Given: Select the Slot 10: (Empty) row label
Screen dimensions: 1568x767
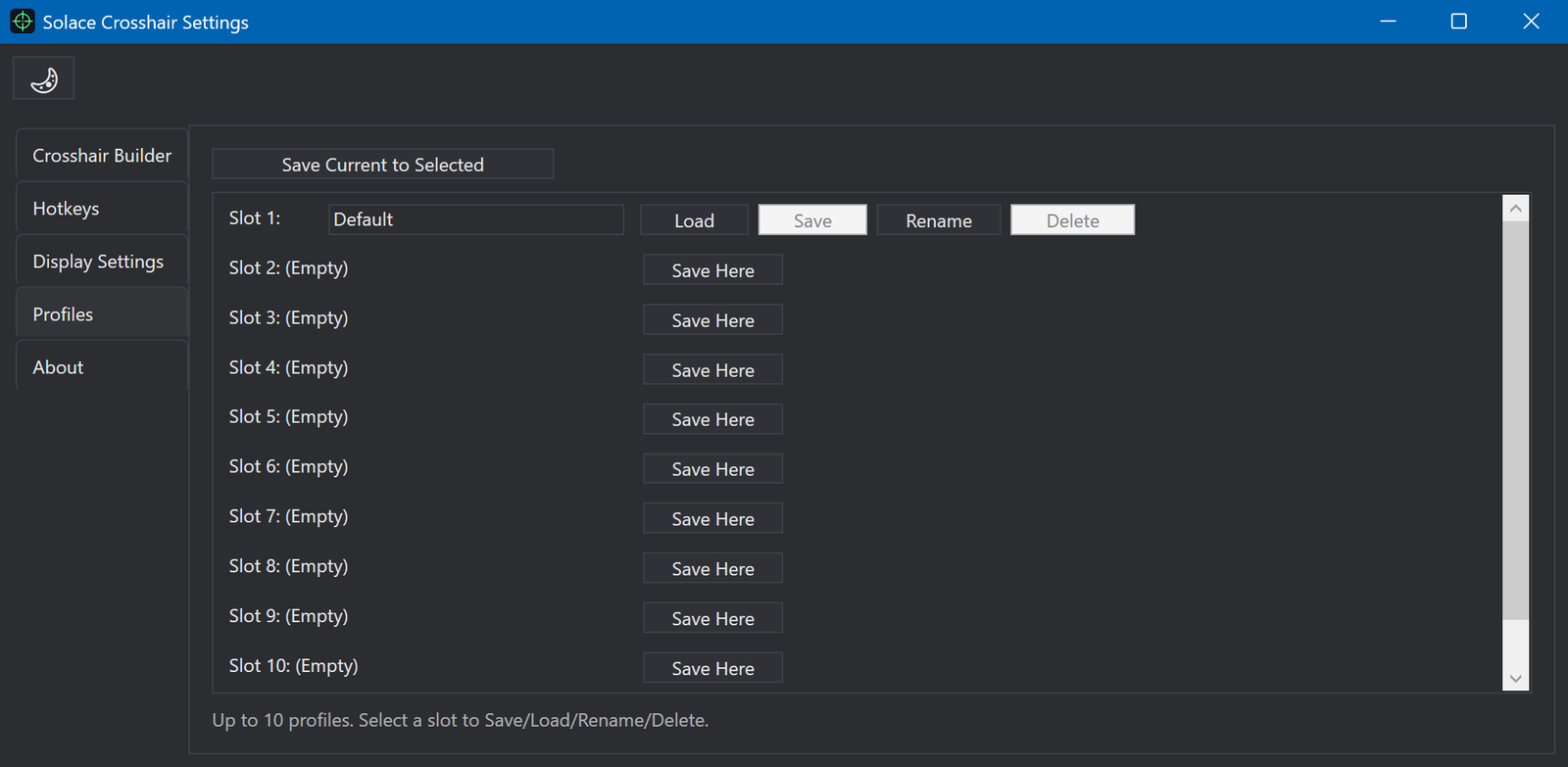Looking at the screenshot, I should [x=293, y=665].
